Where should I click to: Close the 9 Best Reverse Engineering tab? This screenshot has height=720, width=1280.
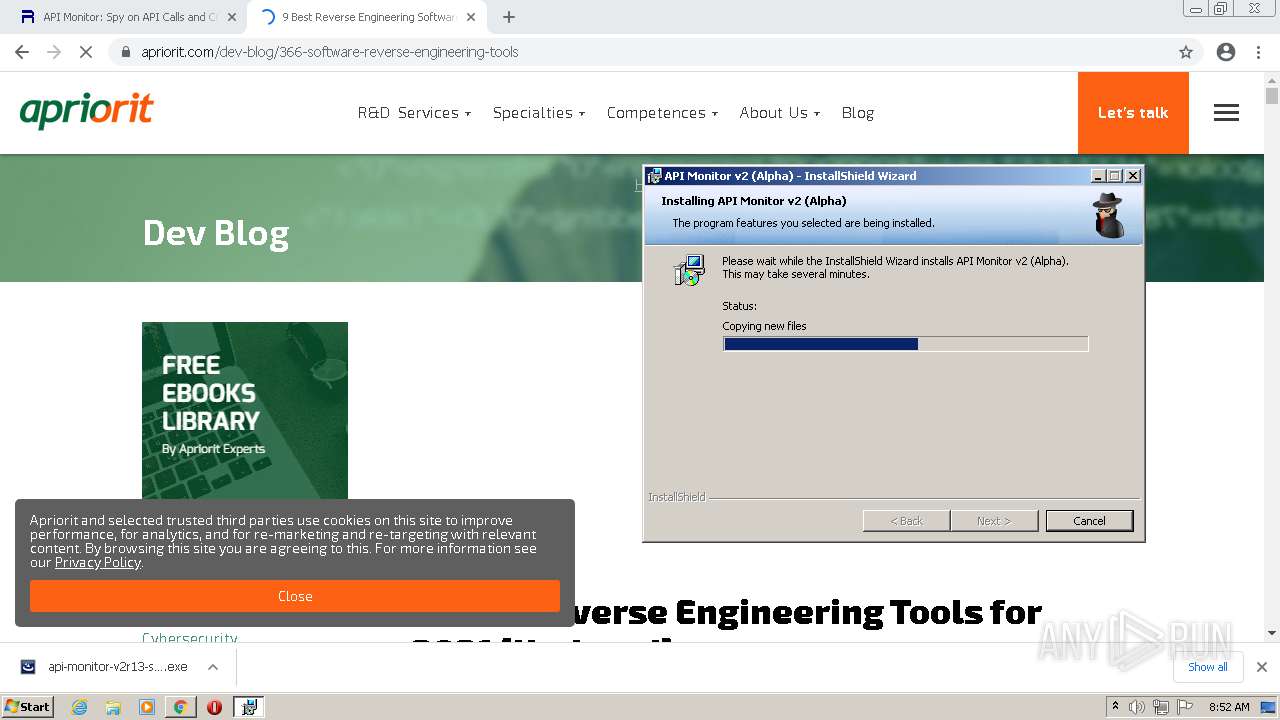tap(471, 17)
